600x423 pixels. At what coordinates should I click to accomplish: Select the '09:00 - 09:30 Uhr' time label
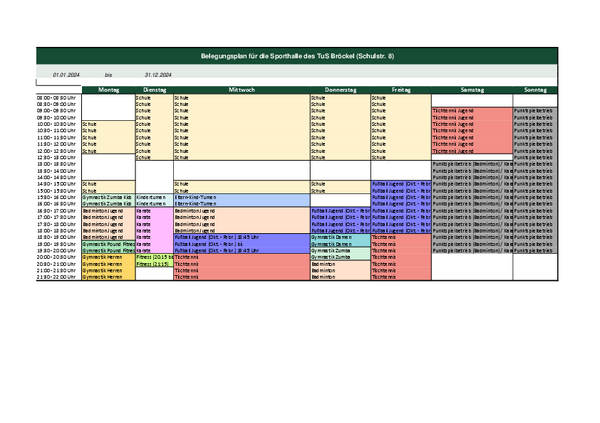click(x=56, y=111)
